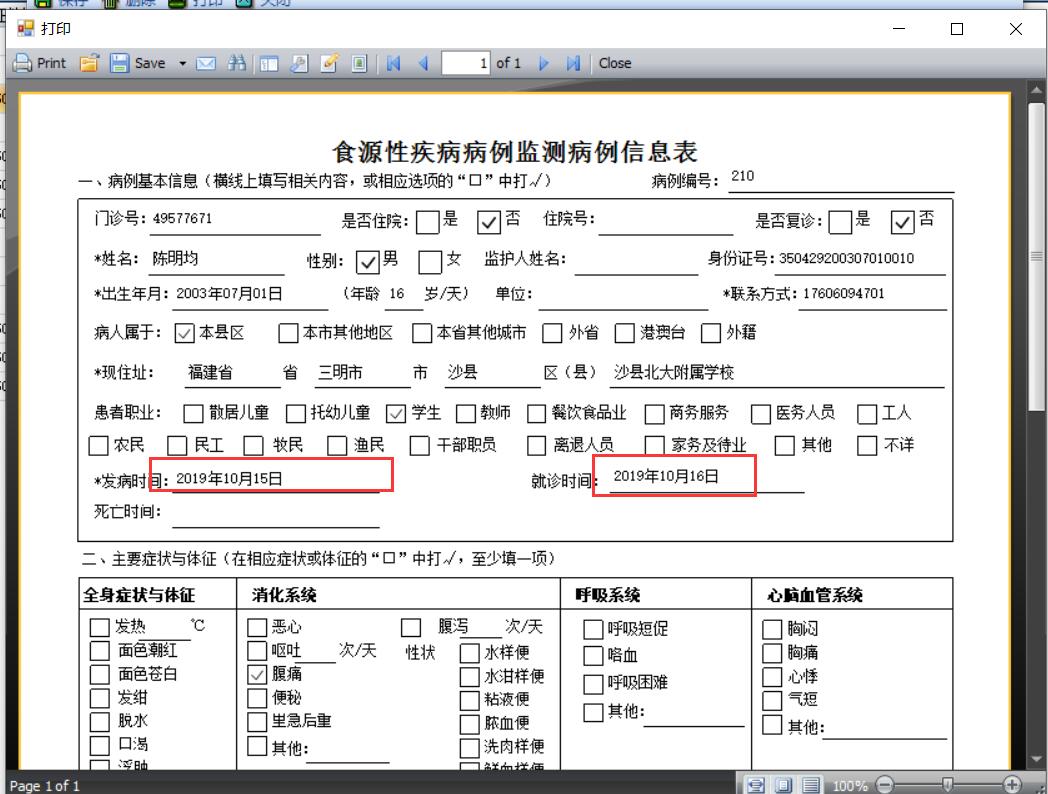
Task: Click the vertical scrollbar thumb
Action: (x=1036, y=256)
